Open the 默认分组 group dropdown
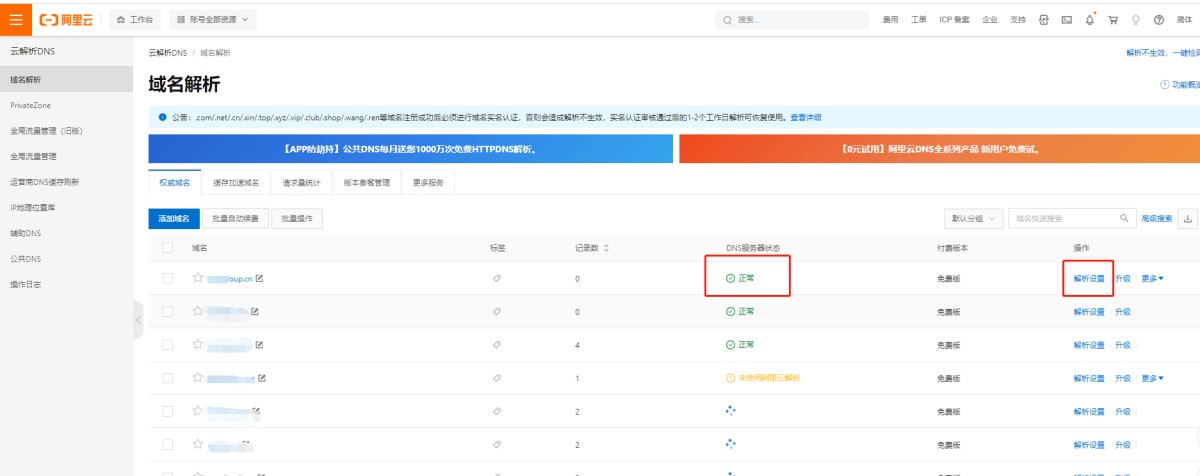Screen dimensions: 1200x476 click(x=972, y=218)
